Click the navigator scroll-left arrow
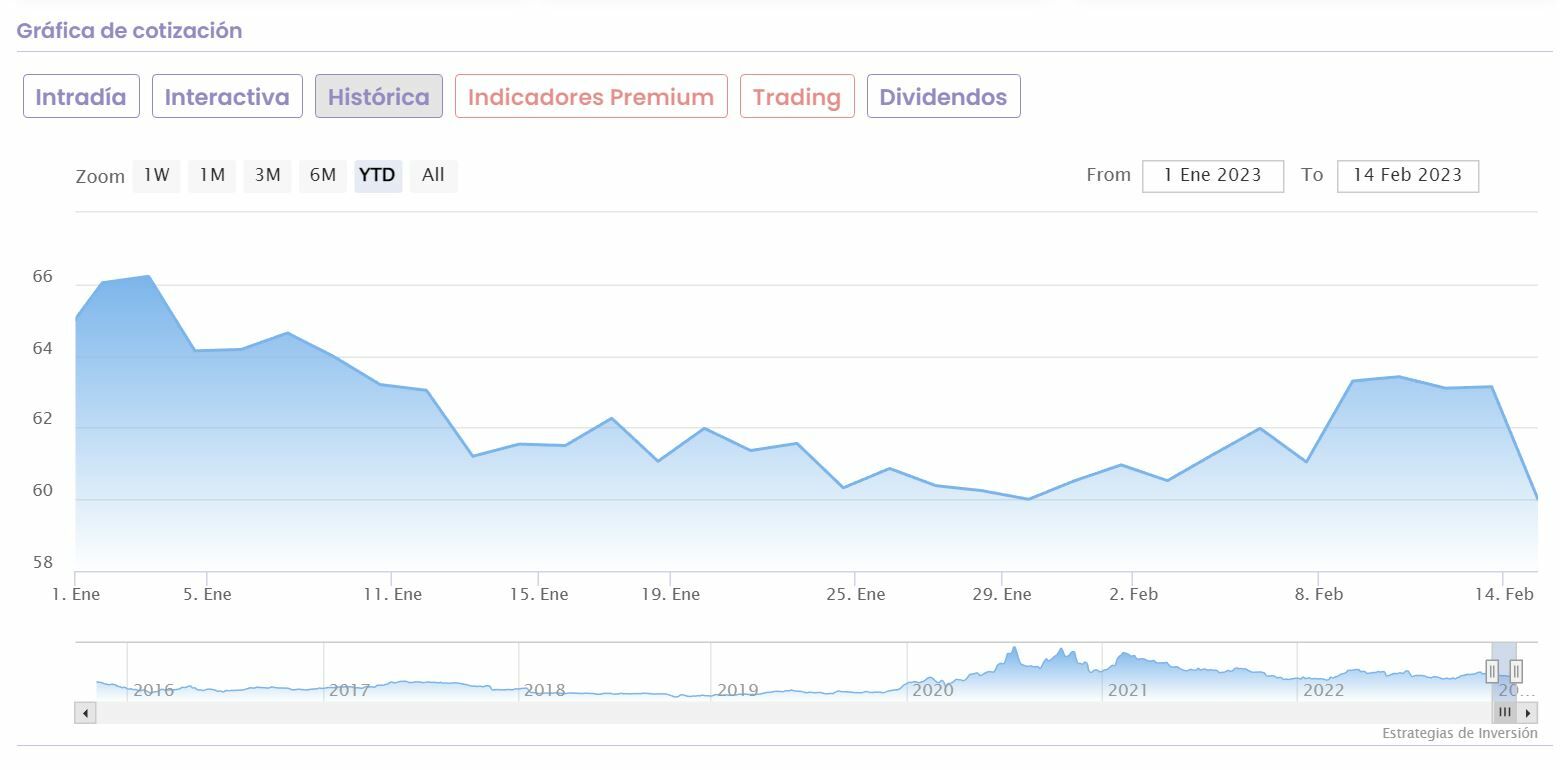This screenshot has height=770, width=1560. point(85,713)
